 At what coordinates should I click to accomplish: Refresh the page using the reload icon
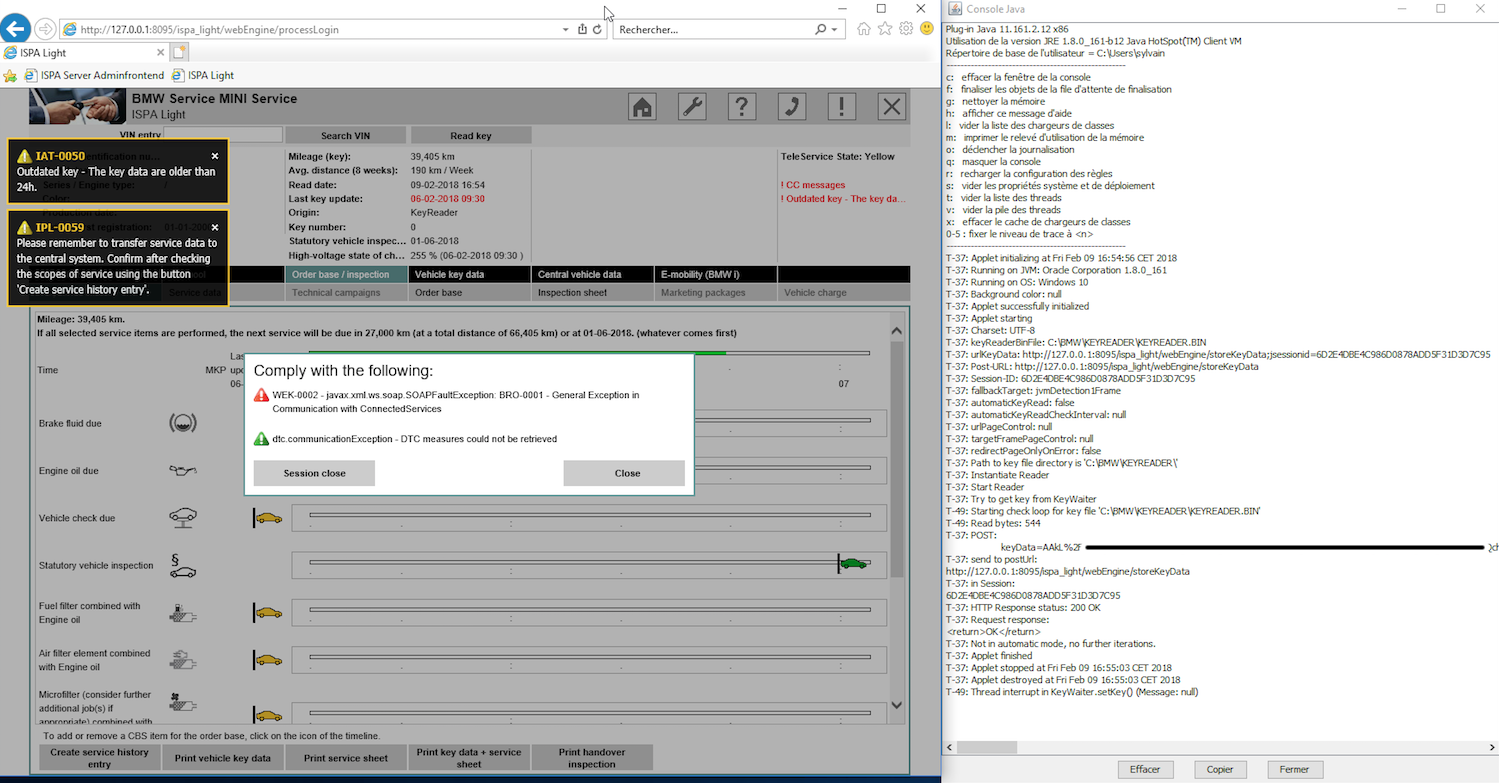pyautogui.click(x=598, y=29)
